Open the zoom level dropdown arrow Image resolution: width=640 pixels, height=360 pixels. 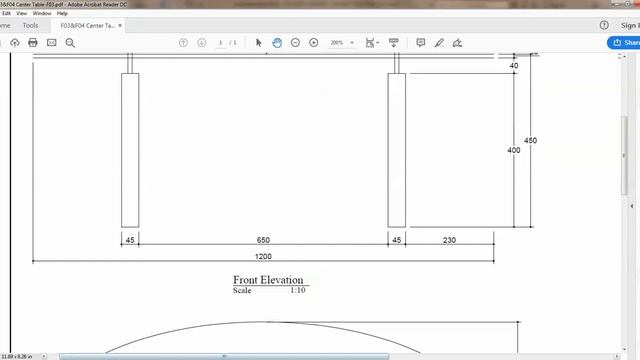[352, 42]
